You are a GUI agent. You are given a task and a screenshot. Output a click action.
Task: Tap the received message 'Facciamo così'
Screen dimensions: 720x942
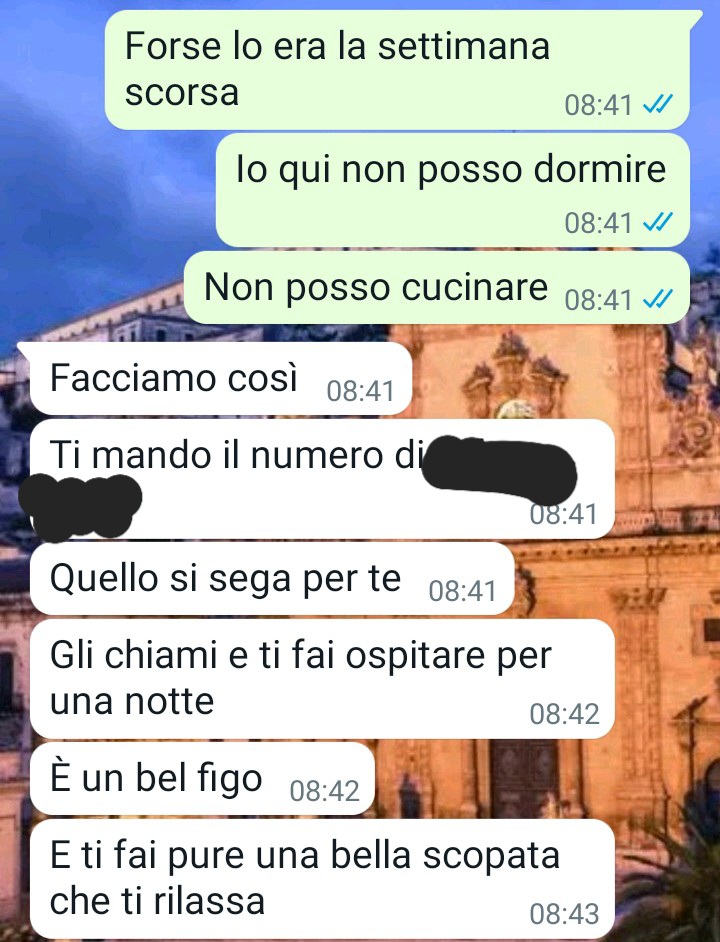click(221, 378)
